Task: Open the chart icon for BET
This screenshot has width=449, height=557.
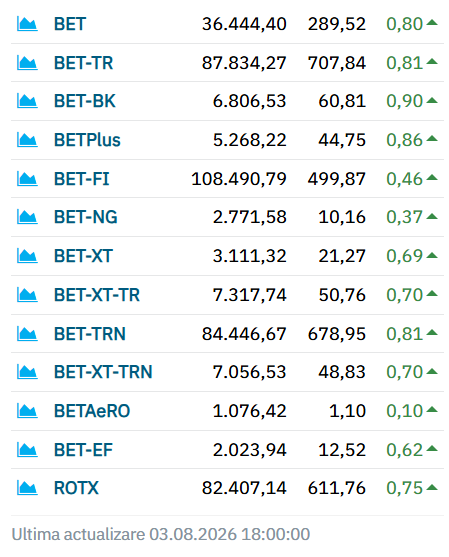Action: [27, 24]
